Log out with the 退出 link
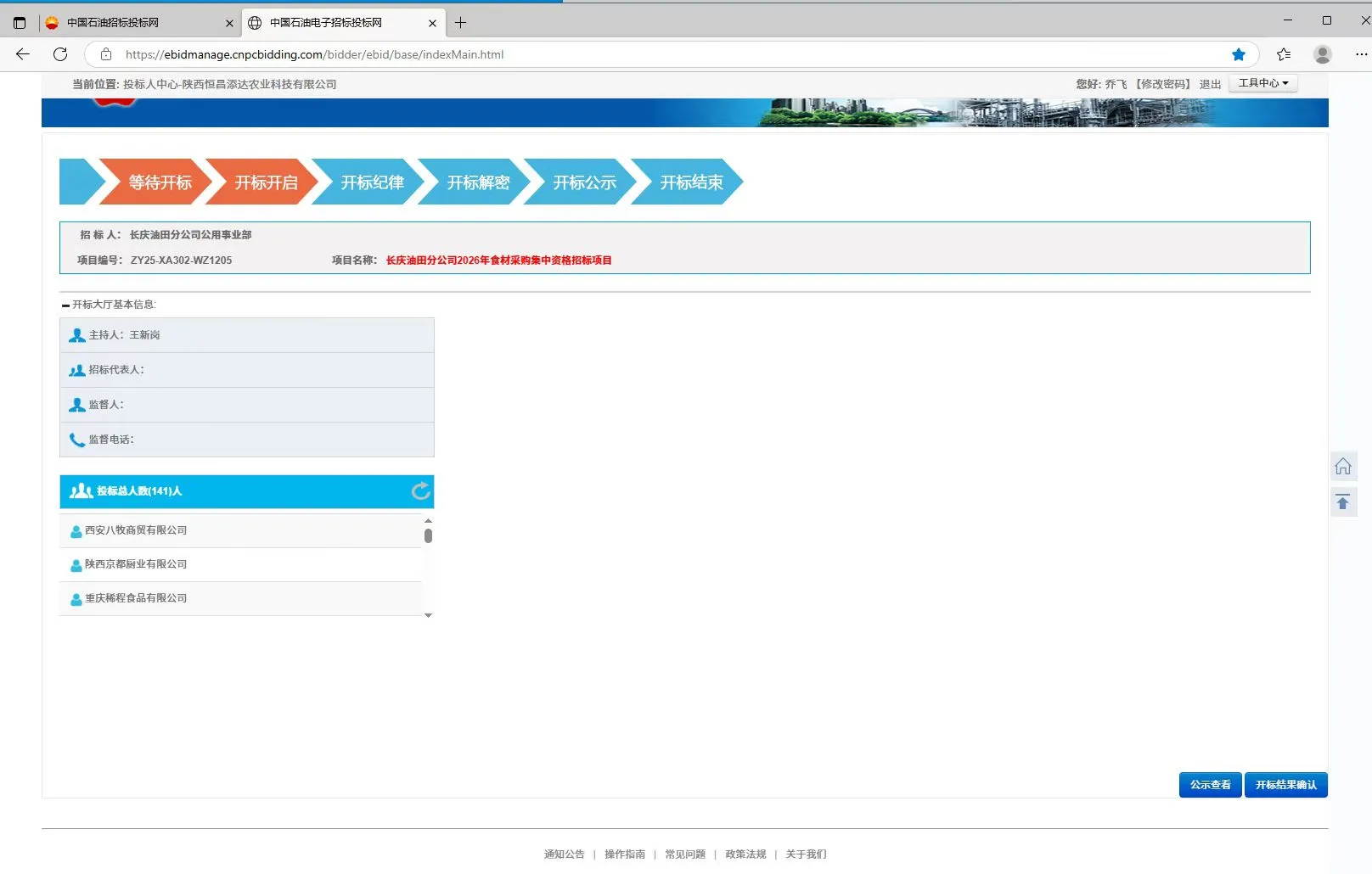1372x874 pixels. click(1210, 84)
